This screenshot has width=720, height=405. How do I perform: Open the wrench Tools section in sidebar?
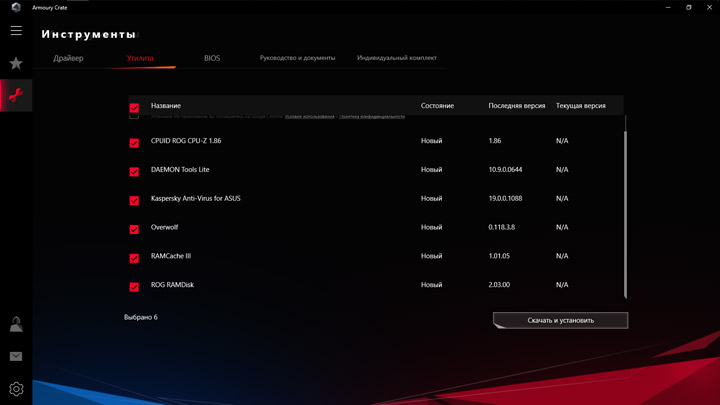16,96
